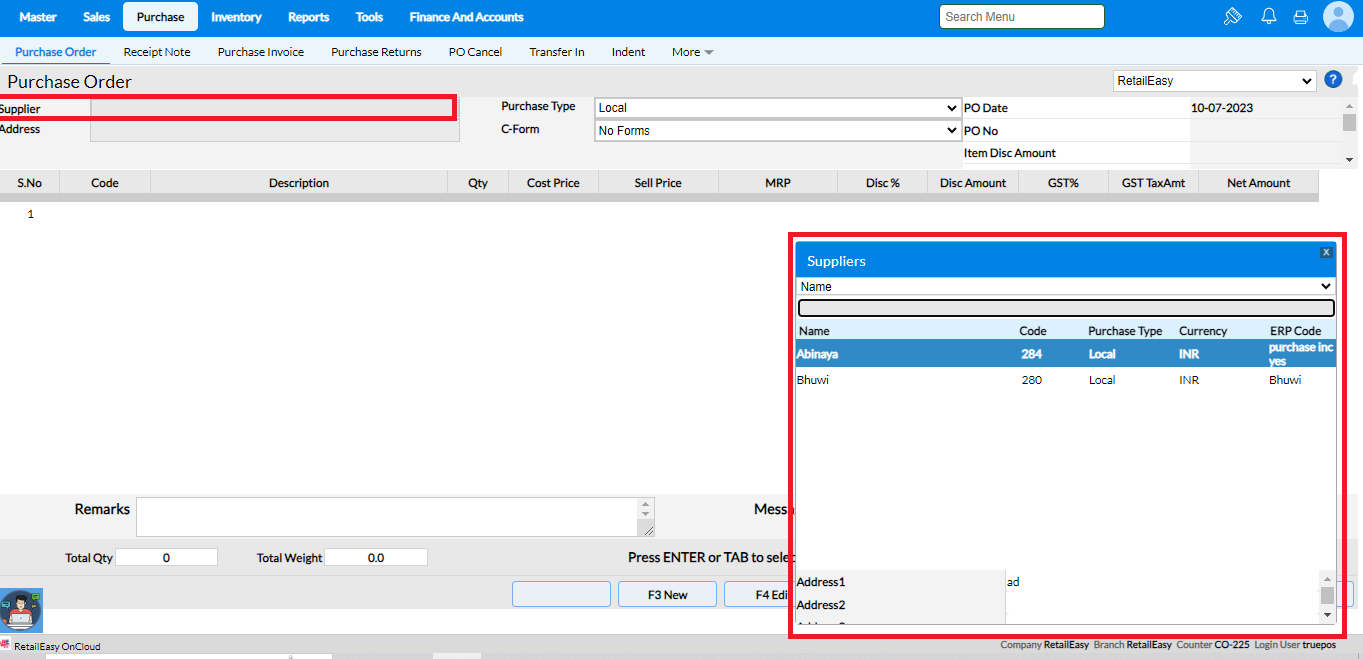Open the Inventory menu
The height and width of the screenshot is (659, 1363).
(236, 17)
